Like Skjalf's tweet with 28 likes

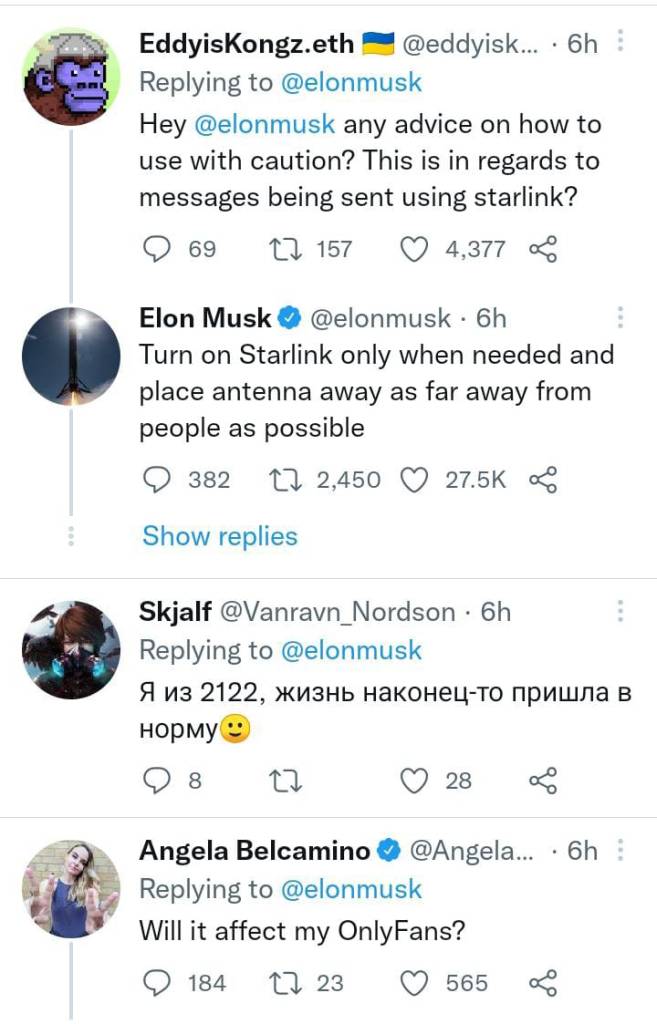(414, 780)
